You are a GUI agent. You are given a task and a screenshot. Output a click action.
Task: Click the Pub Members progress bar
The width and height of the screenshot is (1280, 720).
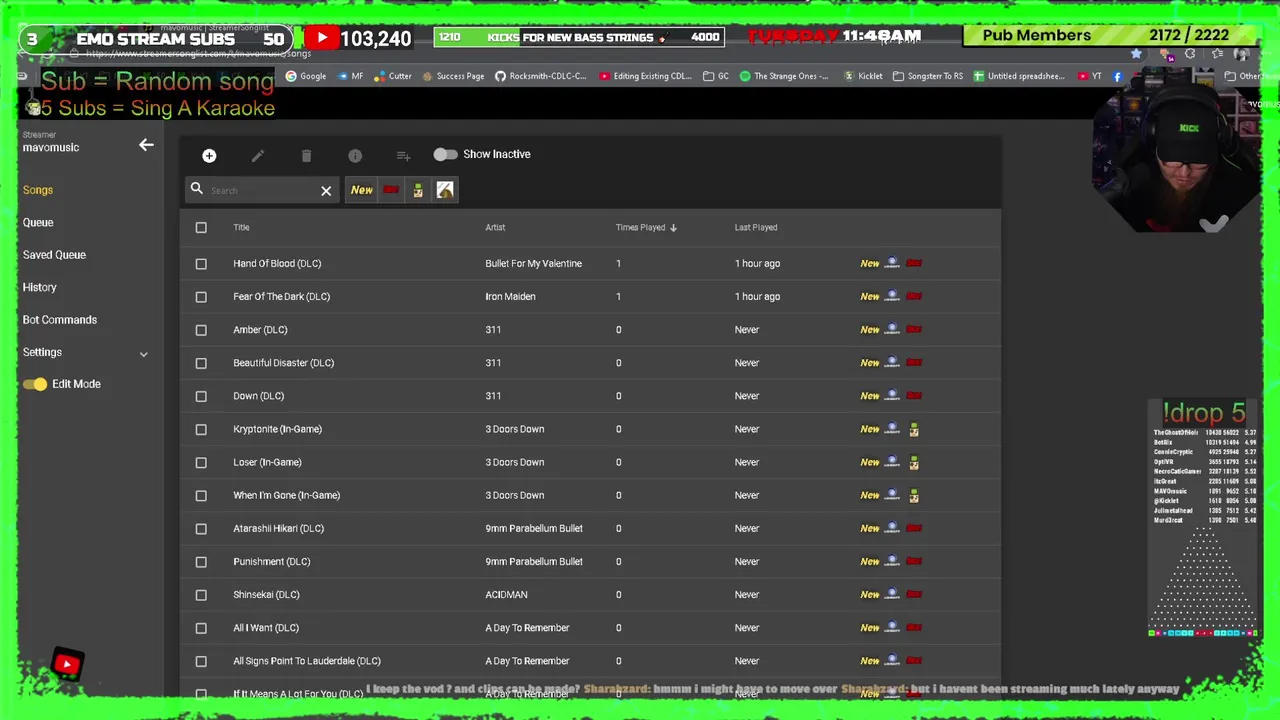[1110, 35]
